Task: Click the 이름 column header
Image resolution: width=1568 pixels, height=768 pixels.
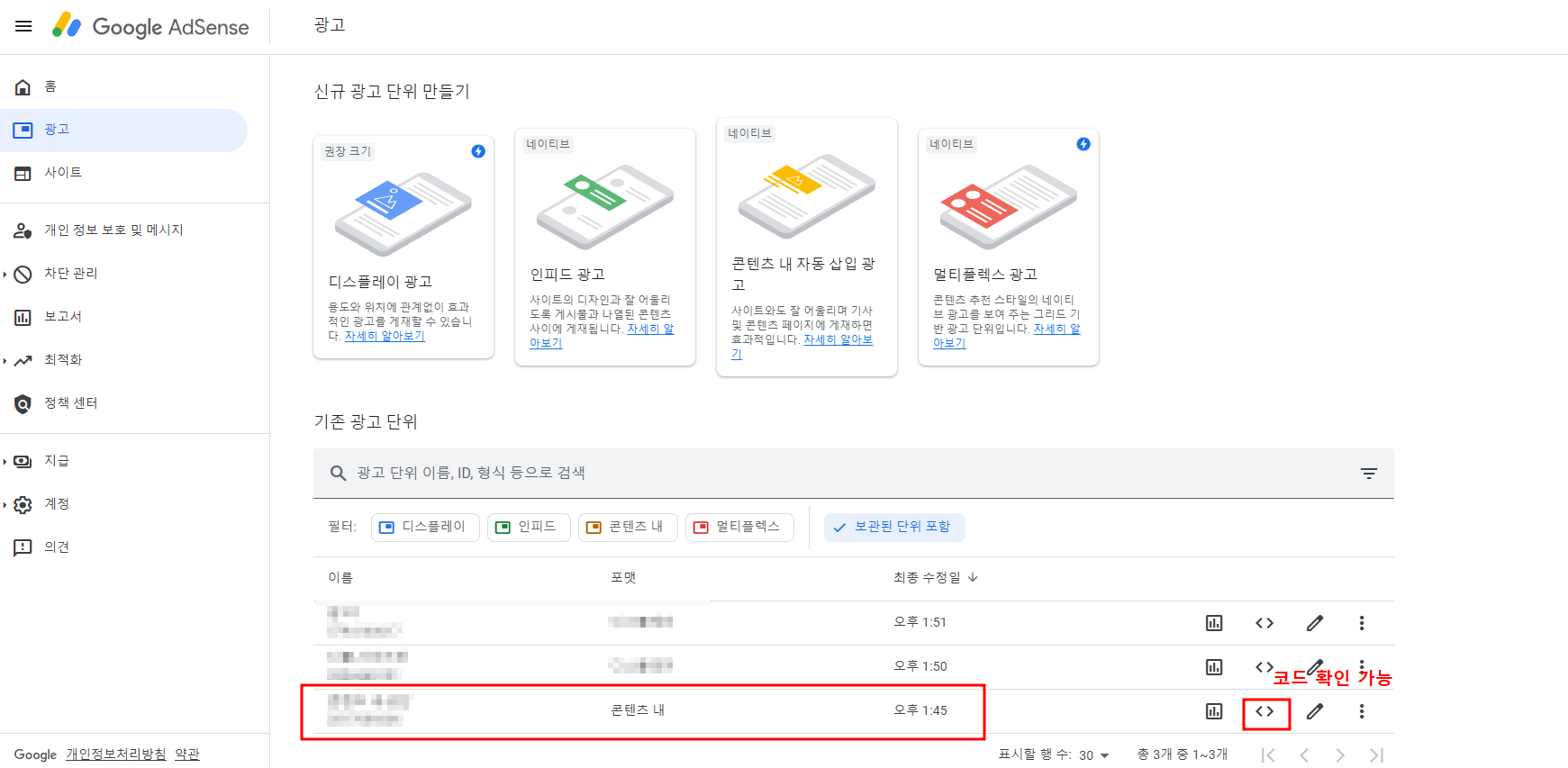Action: (340, 577)
